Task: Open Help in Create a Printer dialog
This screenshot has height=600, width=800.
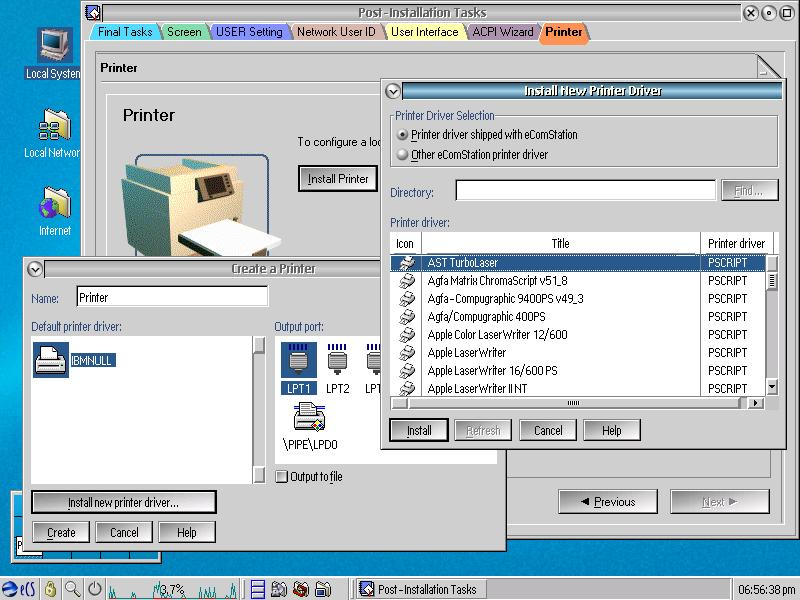Action: 187,533
